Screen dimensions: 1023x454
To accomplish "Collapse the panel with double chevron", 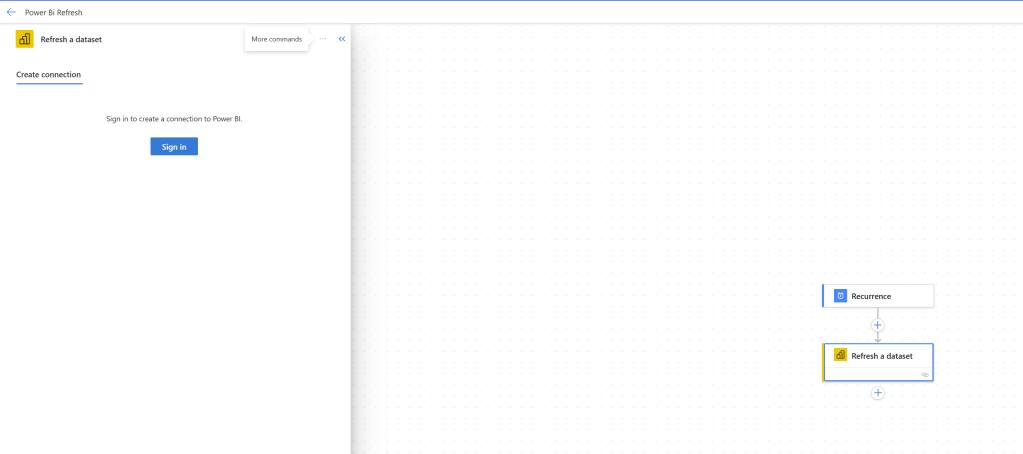I will coord(342,39).
